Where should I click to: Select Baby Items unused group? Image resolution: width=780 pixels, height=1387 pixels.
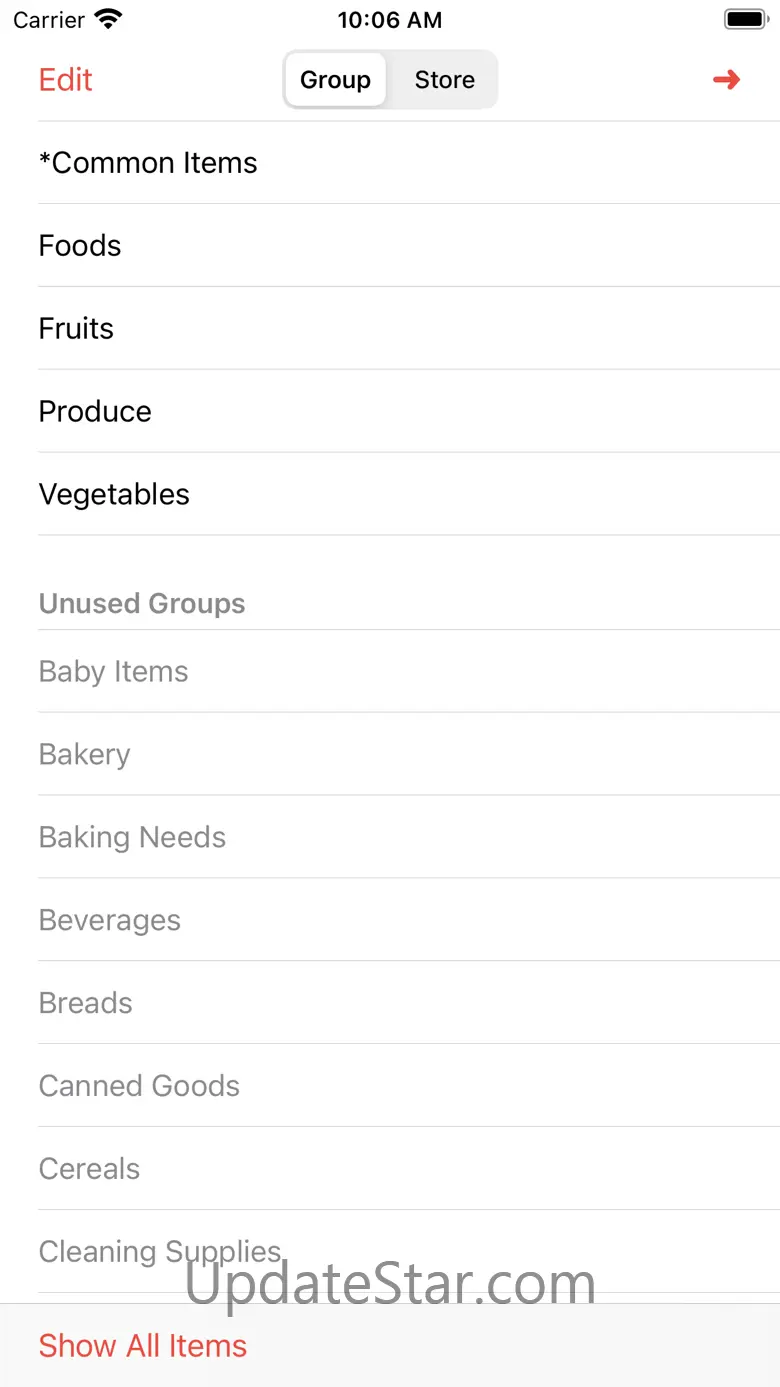point(113,672)
